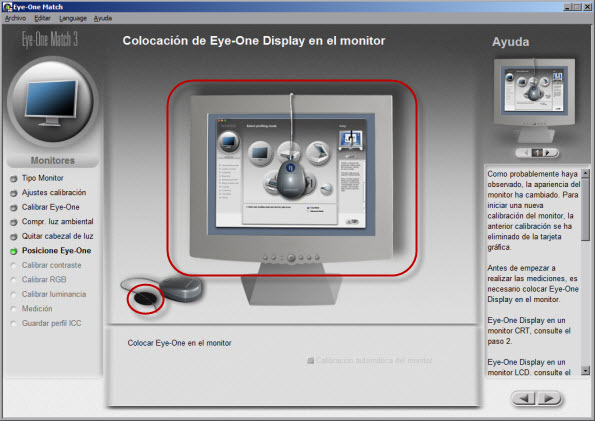595x421 pixels.
Task: Click the Ayuda panel heading
Action: point(510,42)
